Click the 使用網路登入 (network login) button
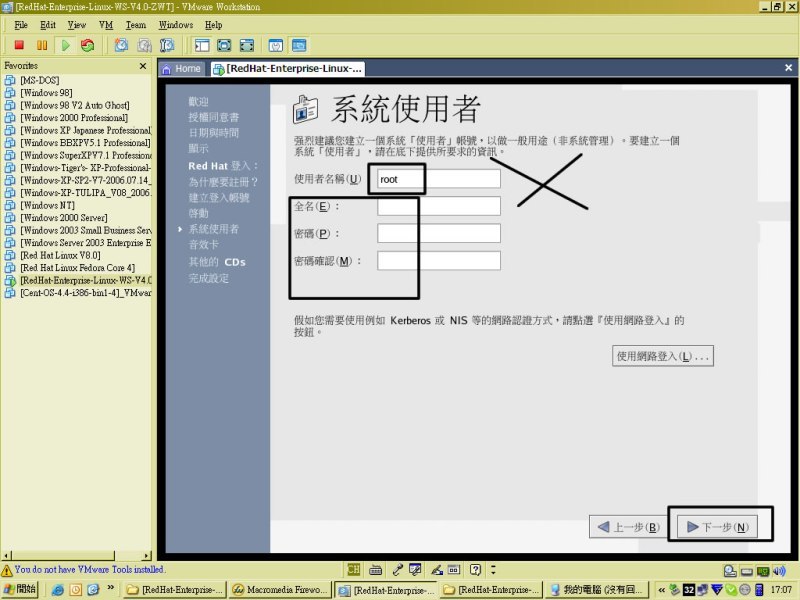 tap(663, 356)
